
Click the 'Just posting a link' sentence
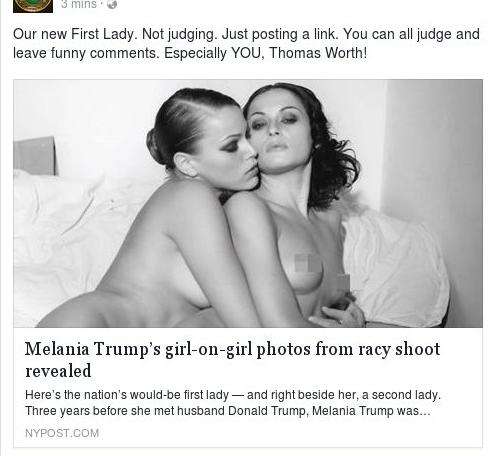click(280, 34)
